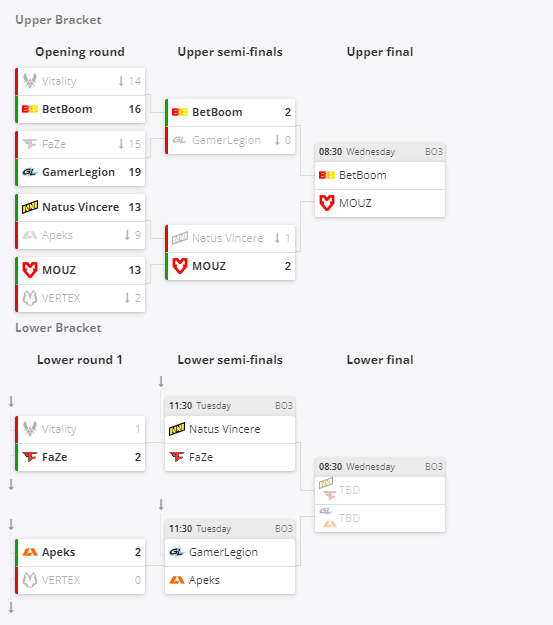The height and width of the screenshot is (625, 553).
Task: Click GamerLegion logo in Opening round match
Action: pos(30,172)
